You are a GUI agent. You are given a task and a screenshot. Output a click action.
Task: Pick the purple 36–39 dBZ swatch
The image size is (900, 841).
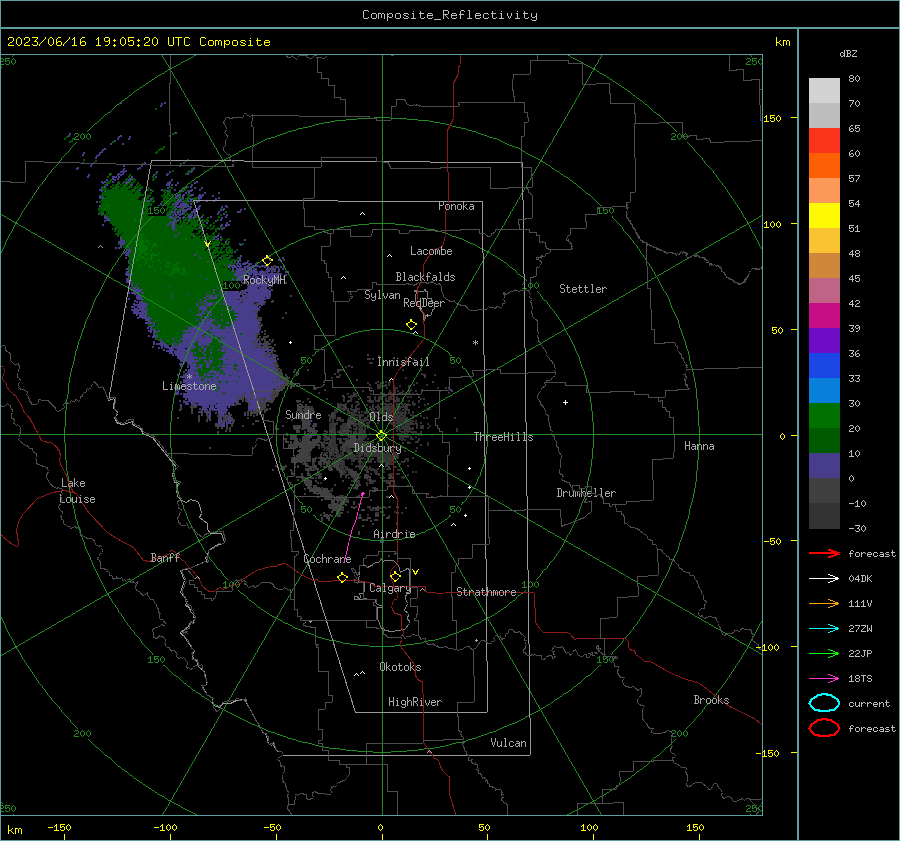(824, 340)
